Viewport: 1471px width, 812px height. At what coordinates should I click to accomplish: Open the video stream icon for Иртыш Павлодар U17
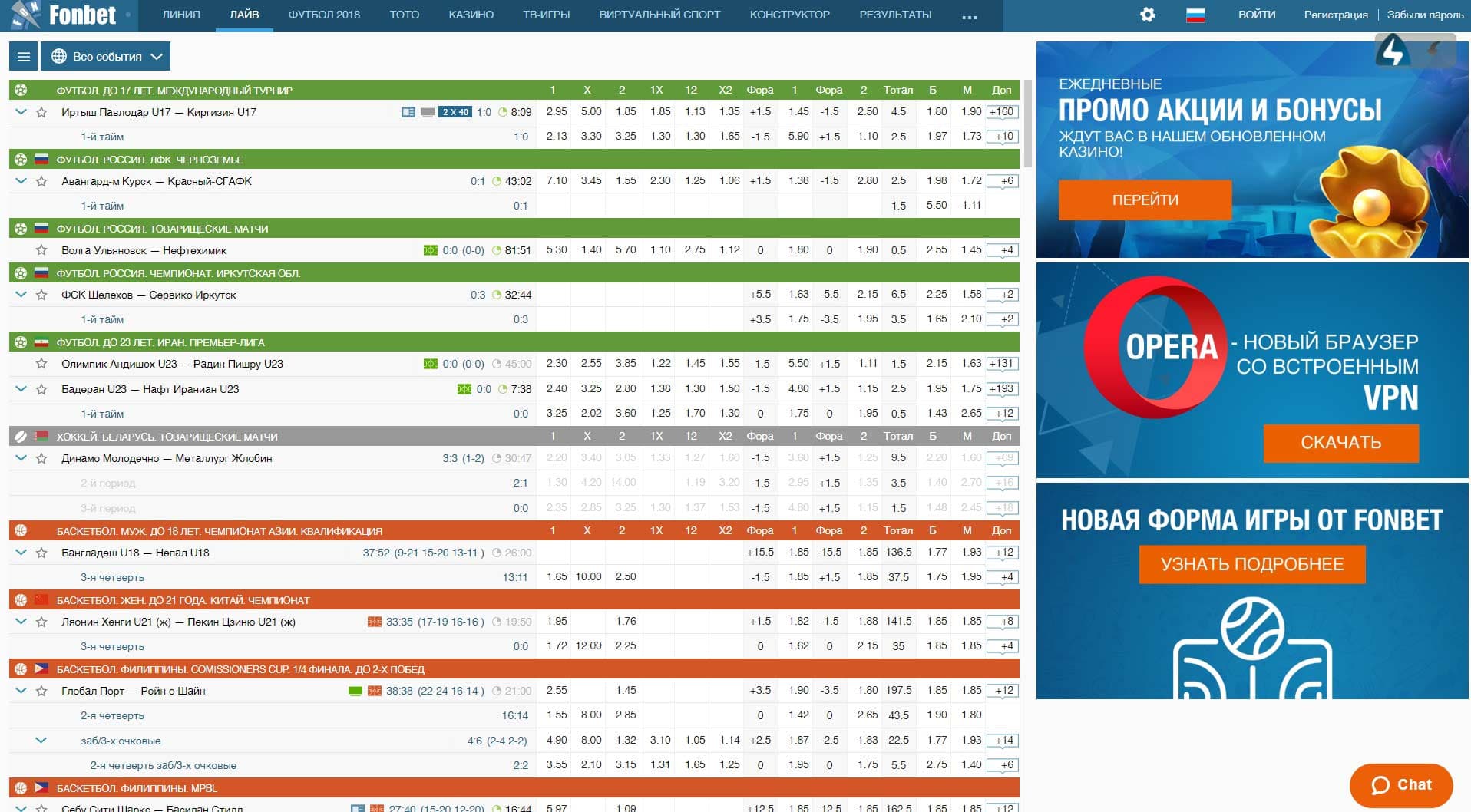[428, 112]
